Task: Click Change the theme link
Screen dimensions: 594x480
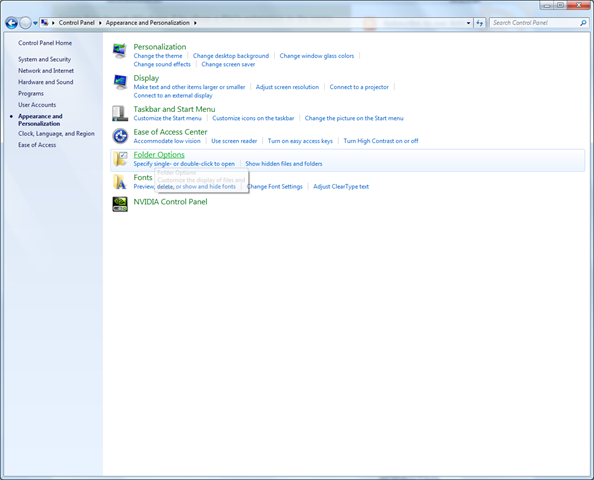Action: pyautogui.click(x=158, y=56)
